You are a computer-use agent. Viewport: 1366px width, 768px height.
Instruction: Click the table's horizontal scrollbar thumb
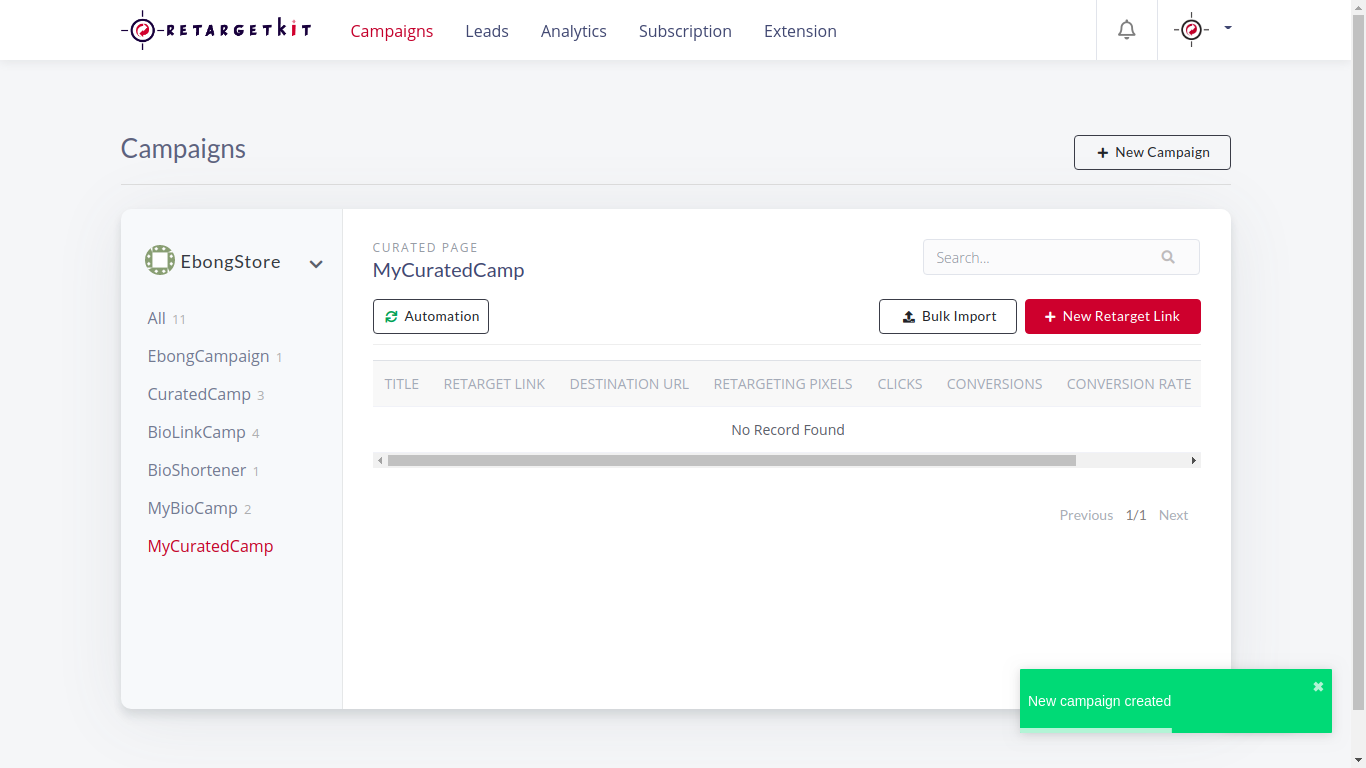click(732, 460)
